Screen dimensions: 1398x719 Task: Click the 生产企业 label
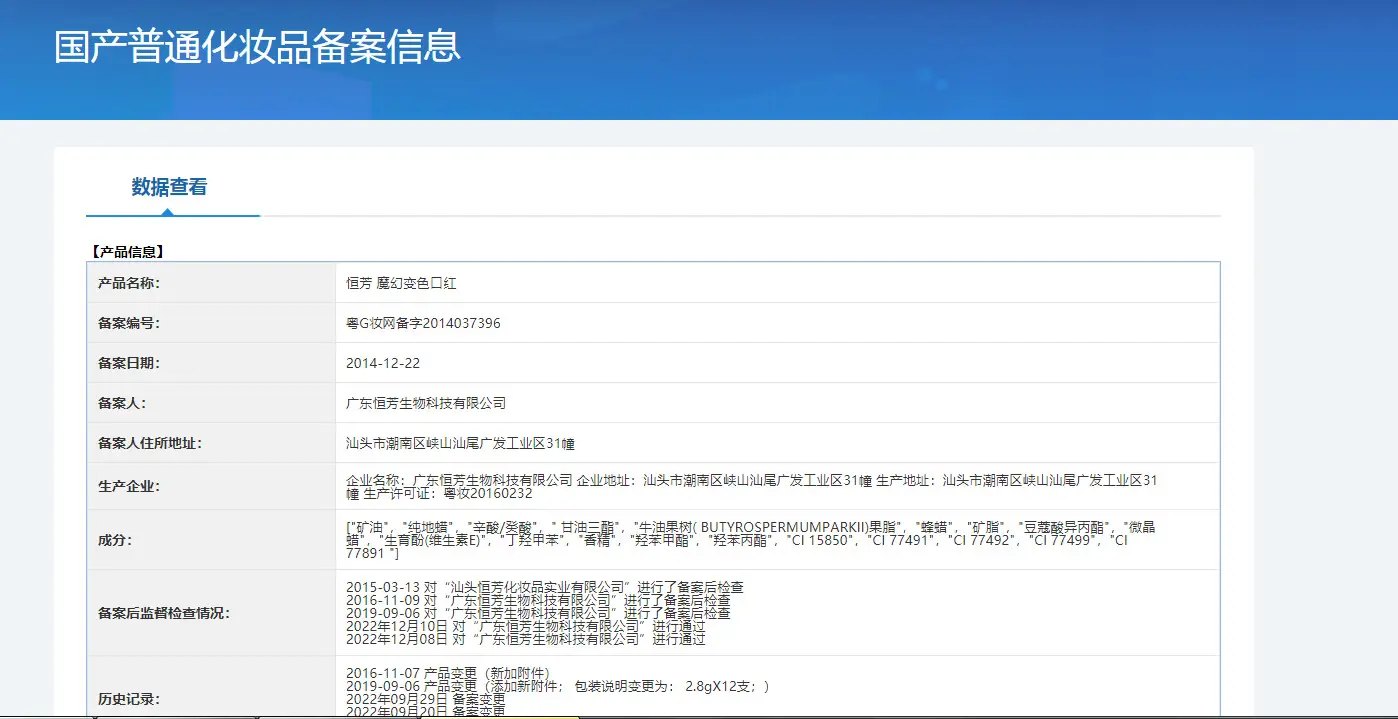pyautogui.click(x=129, y=486)
